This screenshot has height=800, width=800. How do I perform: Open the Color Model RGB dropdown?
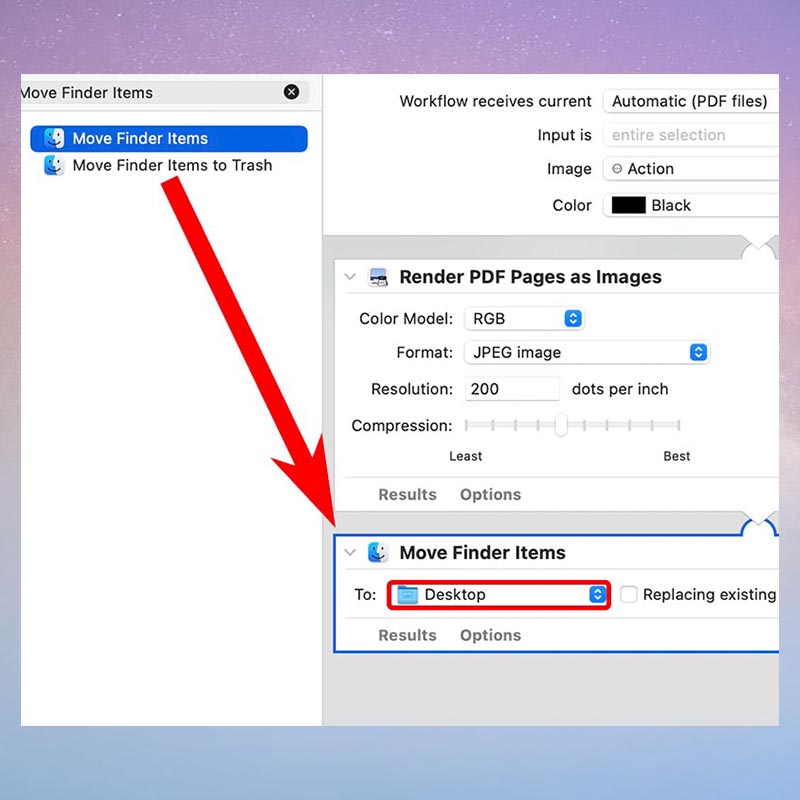(524, 318)
